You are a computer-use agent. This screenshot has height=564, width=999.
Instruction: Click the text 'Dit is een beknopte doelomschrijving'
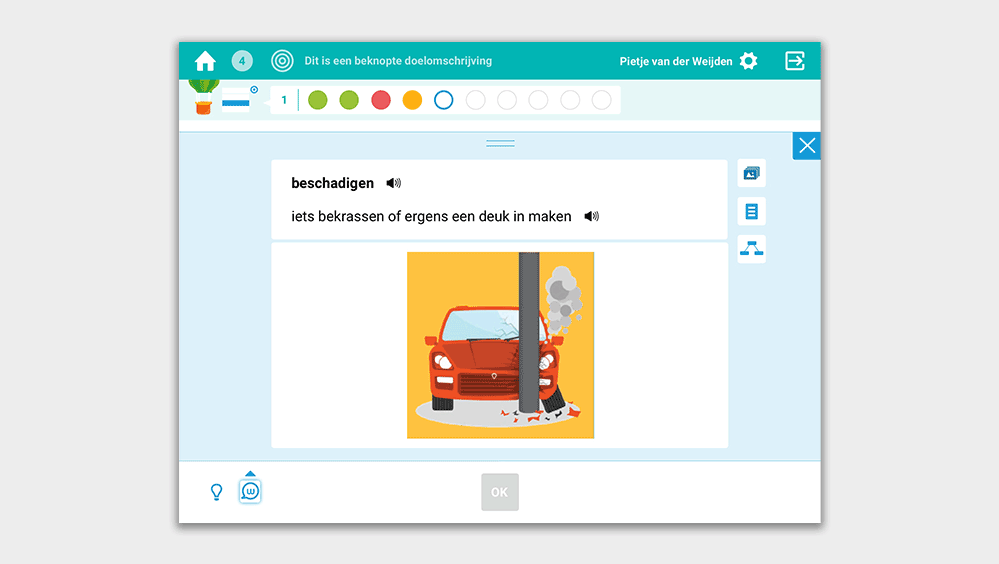tap(398, 61)
